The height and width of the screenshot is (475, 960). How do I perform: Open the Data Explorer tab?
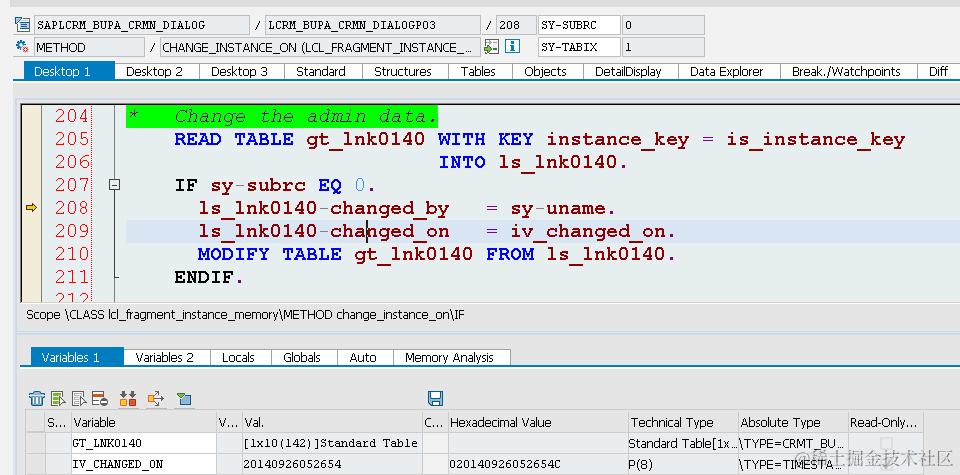pyautogui.click(x=727, y=71)
